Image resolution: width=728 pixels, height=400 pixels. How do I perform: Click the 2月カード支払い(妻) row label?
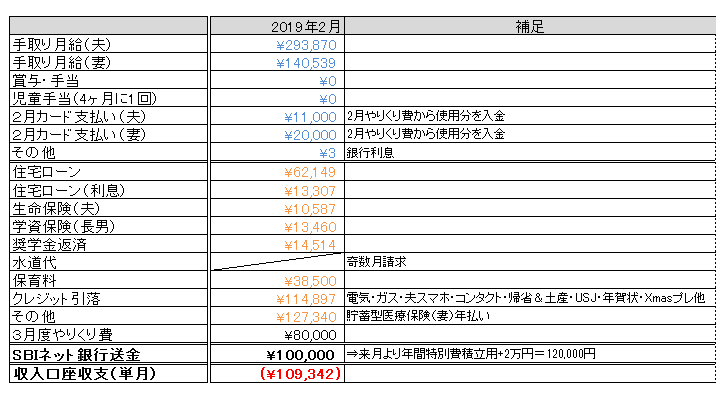(109, 134)
